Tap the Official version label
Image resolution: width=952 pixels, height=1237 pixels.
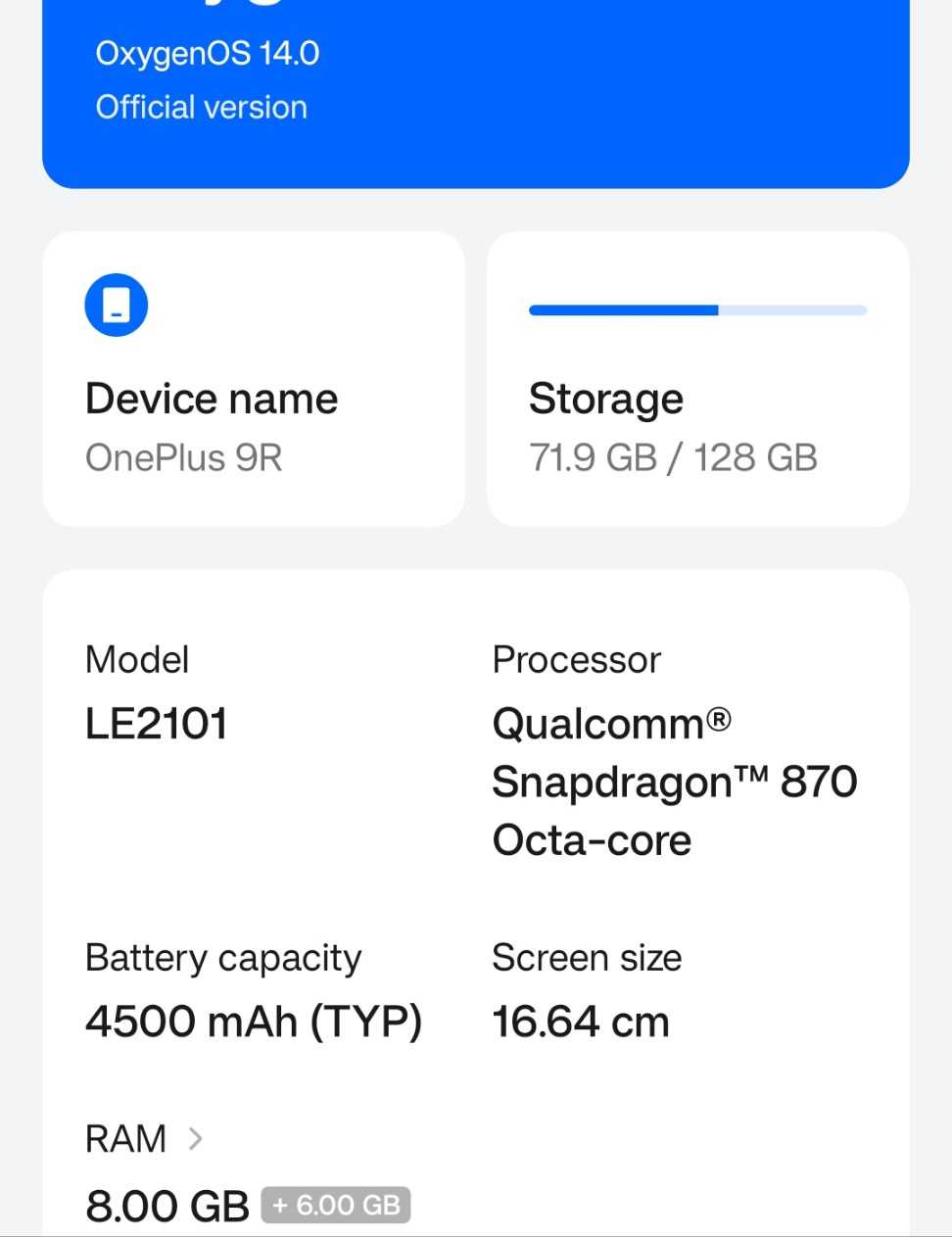click(202, 107)
